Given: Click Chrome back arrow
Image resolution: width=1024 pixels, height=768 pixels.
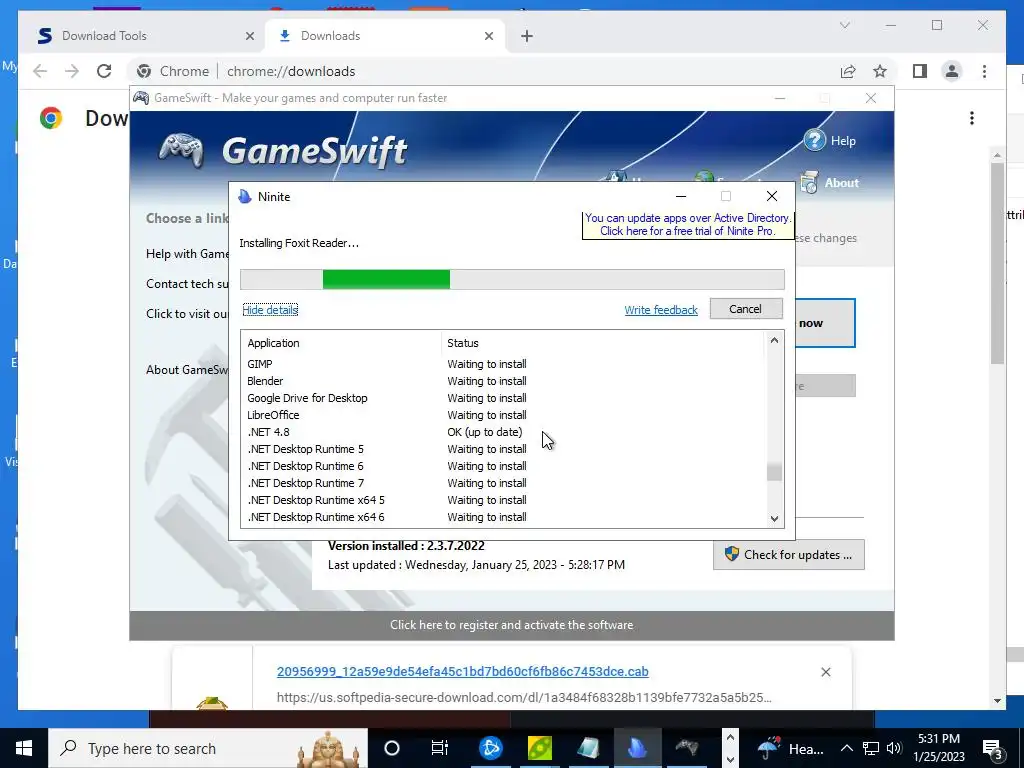Looking at the screenshot, I should point(40,71).
